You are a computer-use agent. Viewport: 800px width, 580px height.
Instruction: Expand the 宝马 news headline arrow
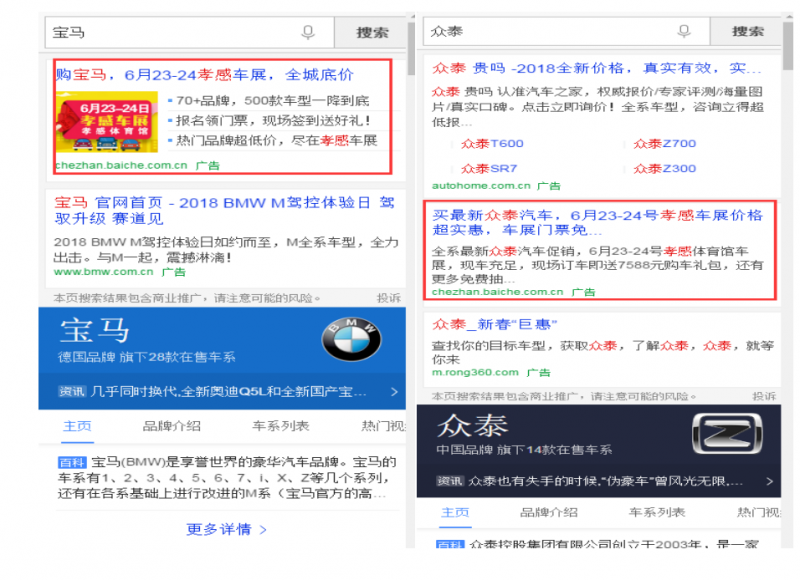pyautogui.click(x=394, y=392)
